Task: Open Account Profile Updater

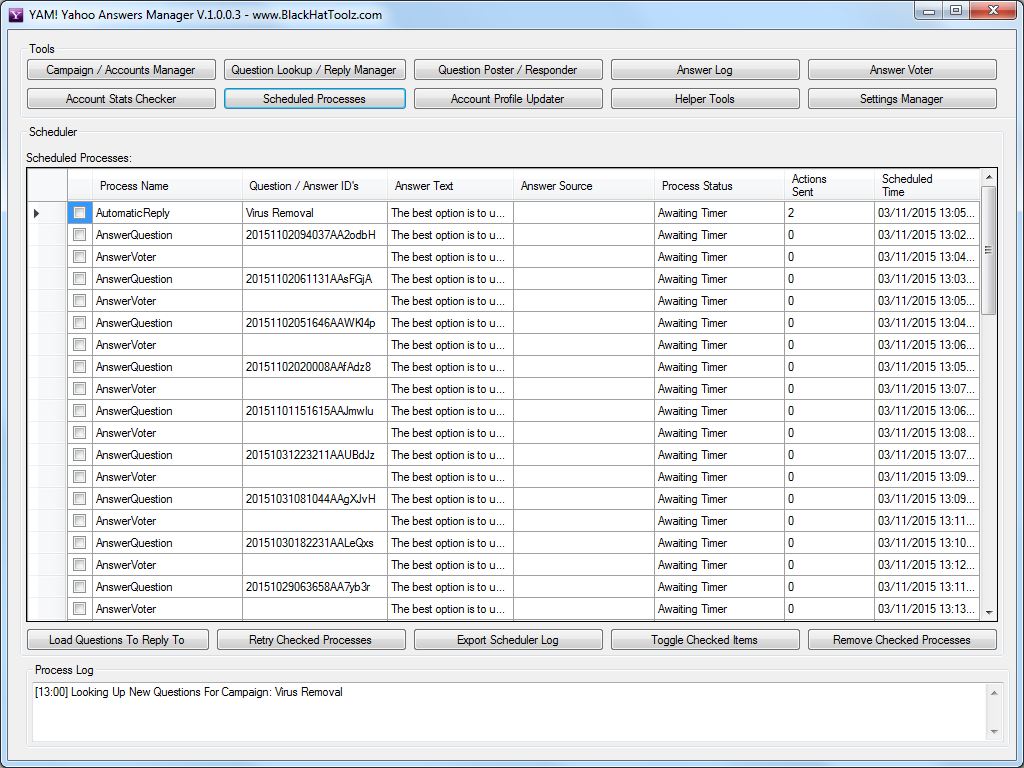Action: point(507,99)
